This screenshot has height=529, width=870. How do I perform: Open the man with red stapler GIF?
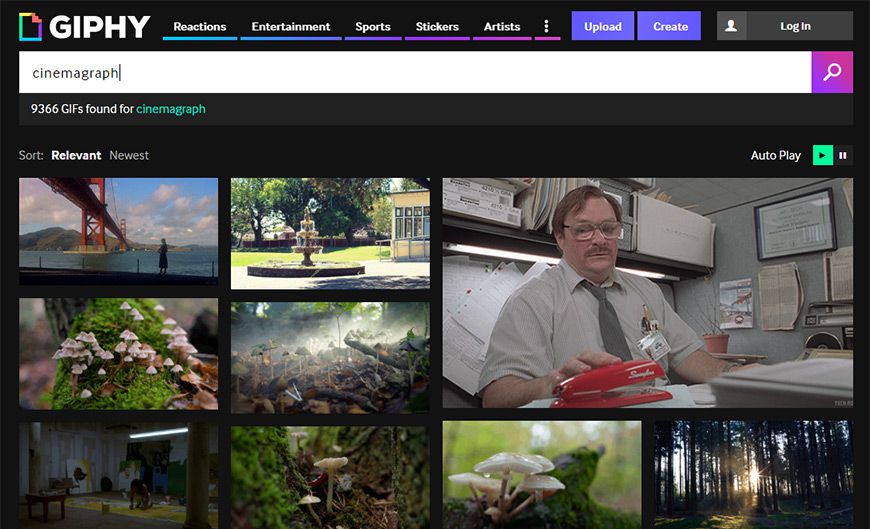(648, 293)
